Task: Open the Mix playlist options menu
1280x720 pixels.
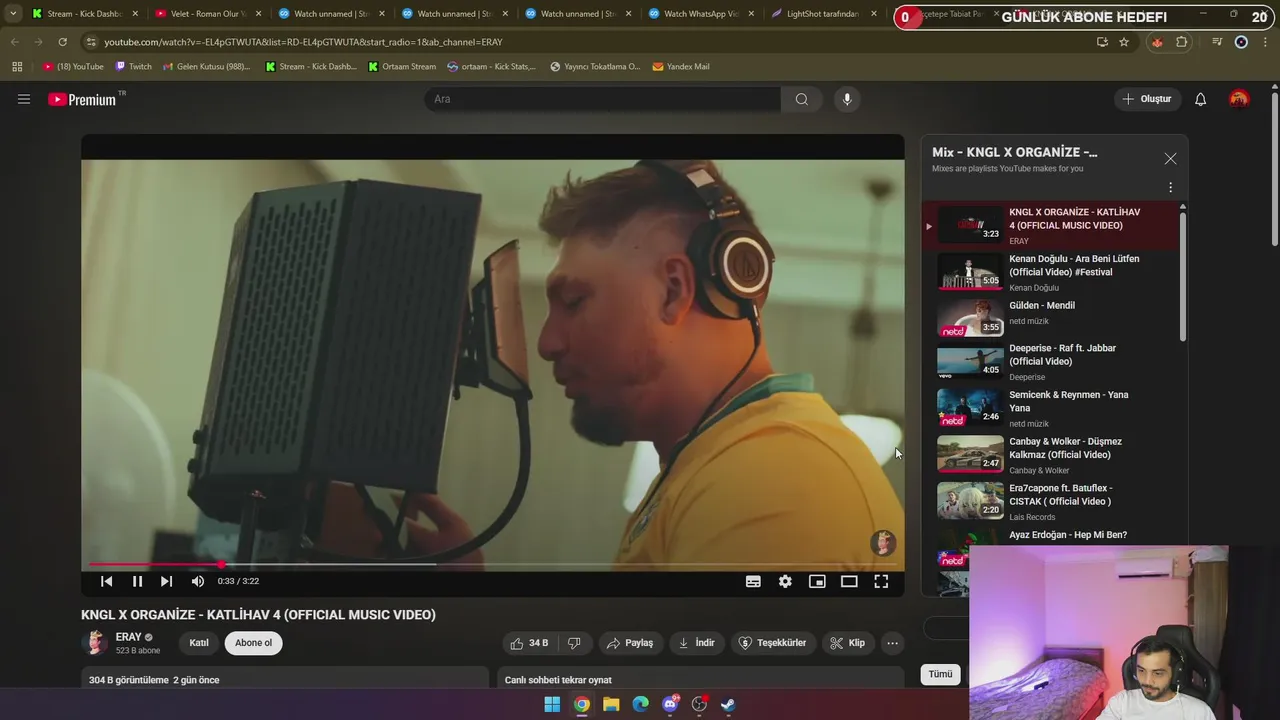Action: point(1170,187)
